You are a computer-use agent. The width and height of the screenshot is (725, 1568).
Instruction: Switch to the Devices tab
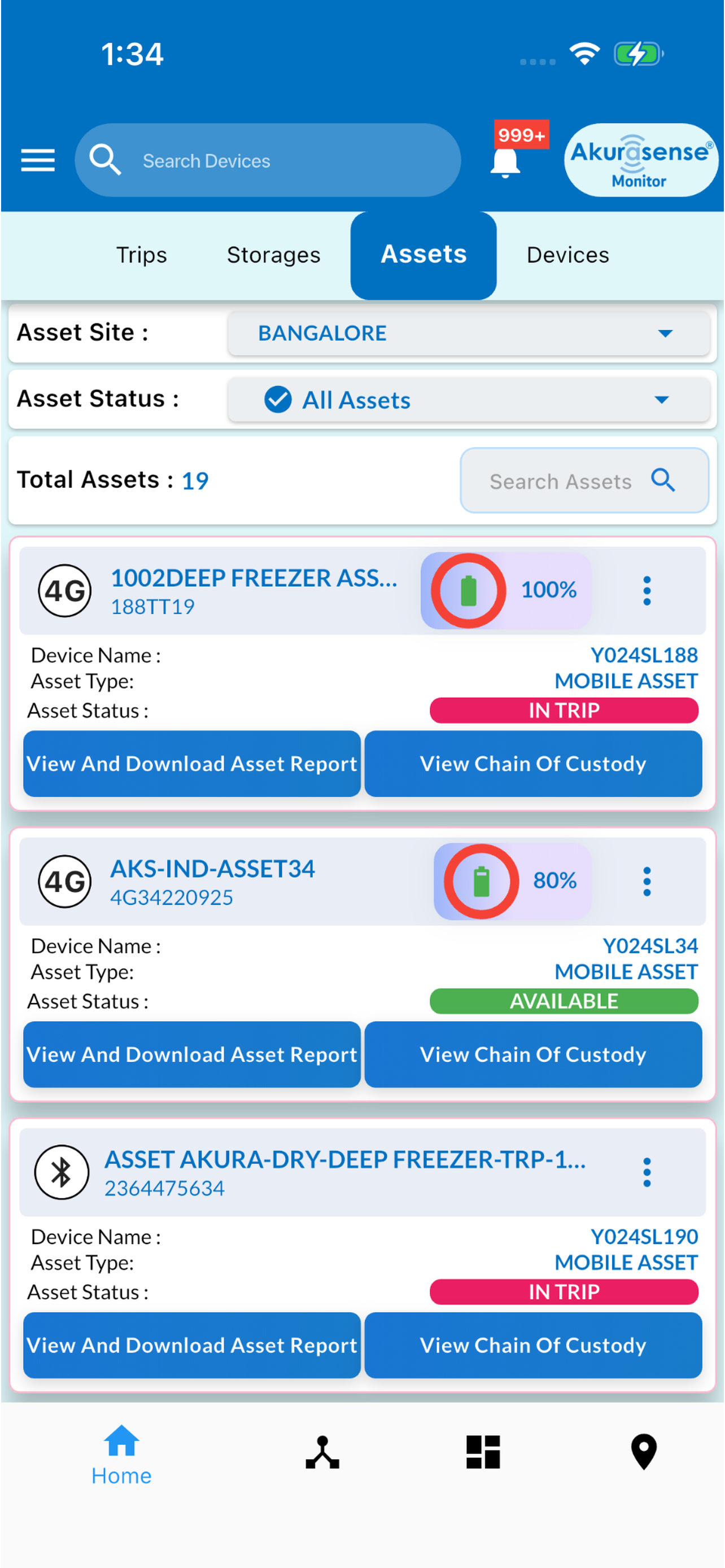point(567,255)
